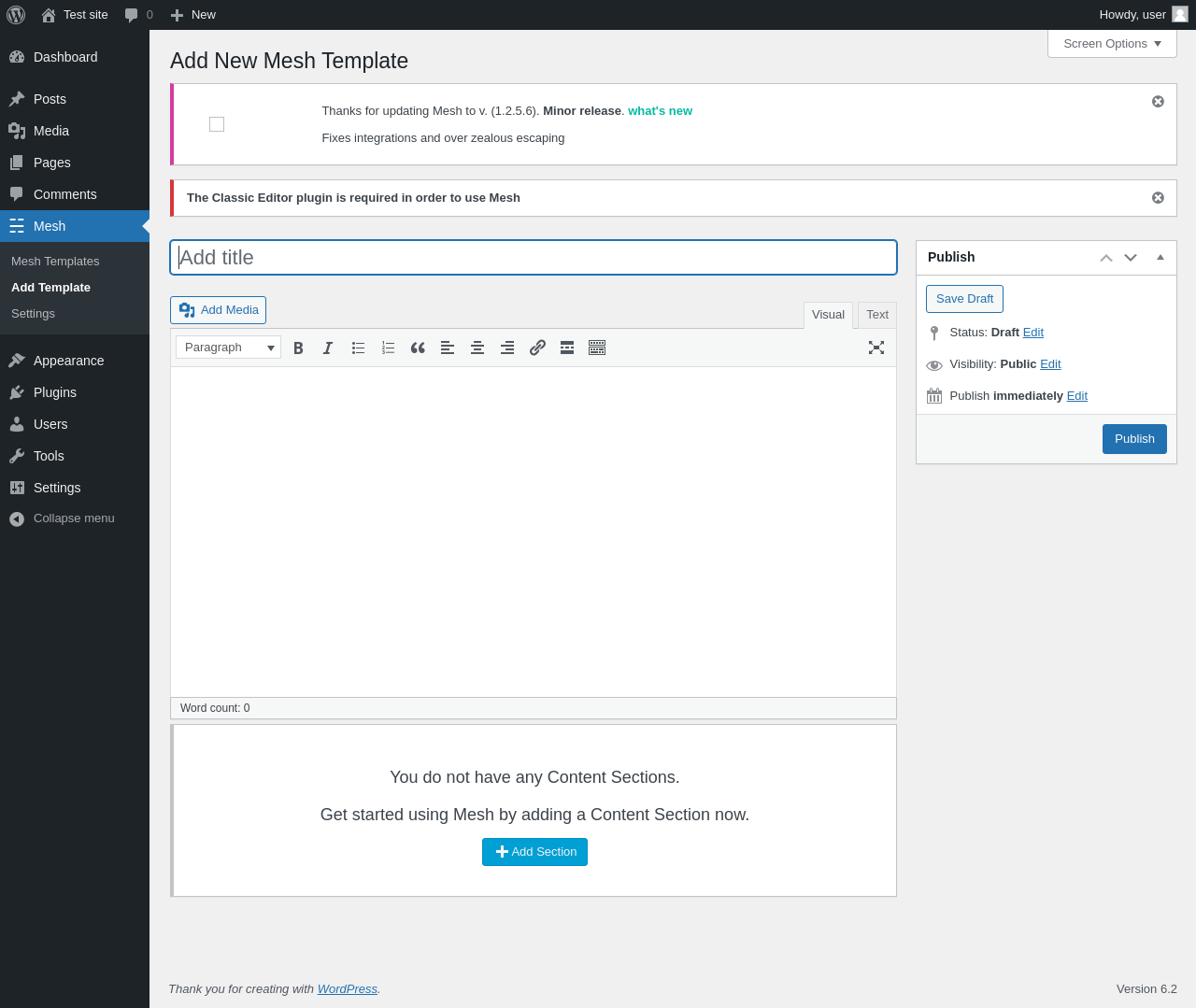
Task: Insert or edit a link
Action: (537, 348)
